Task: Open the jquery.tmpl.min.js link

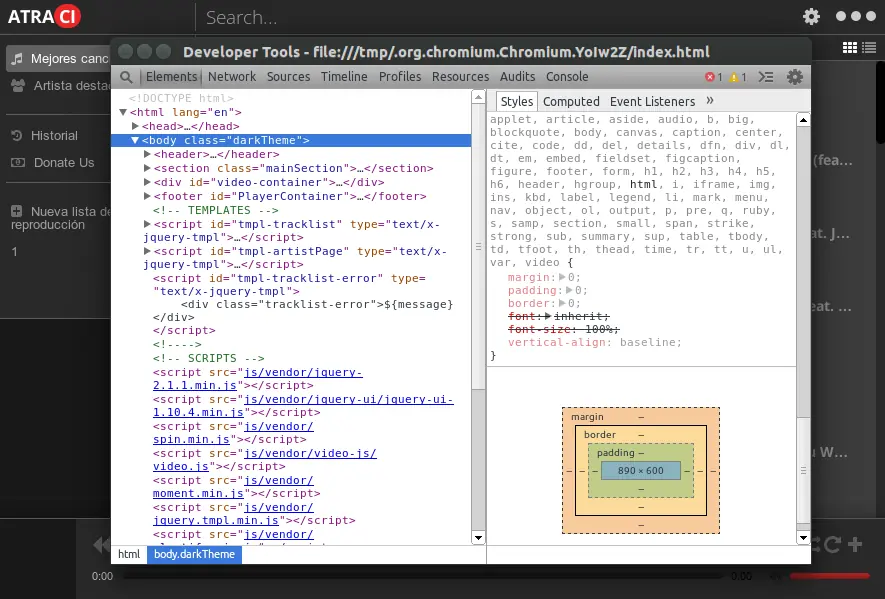Action: (x=233, y=514)
